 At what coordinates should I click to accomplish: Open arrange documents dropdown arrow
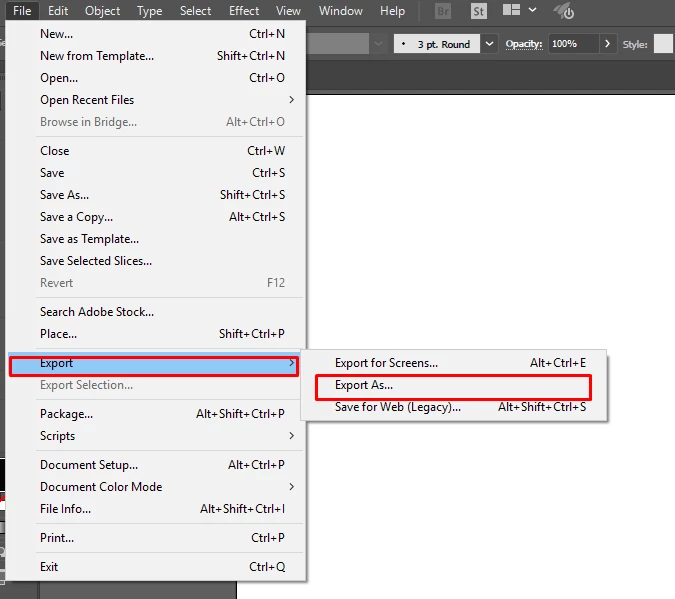(533, 10)
